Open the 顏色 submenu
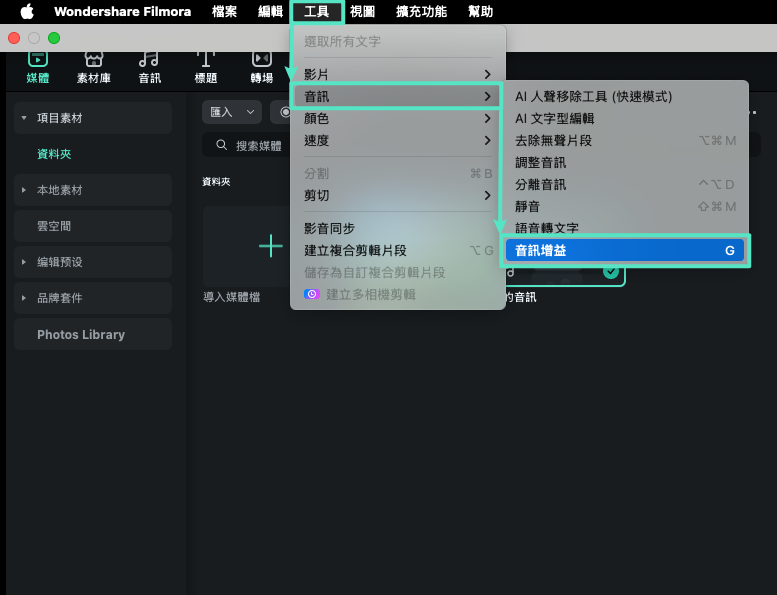This screenshot has width=777, height=595. click(397, 118)
